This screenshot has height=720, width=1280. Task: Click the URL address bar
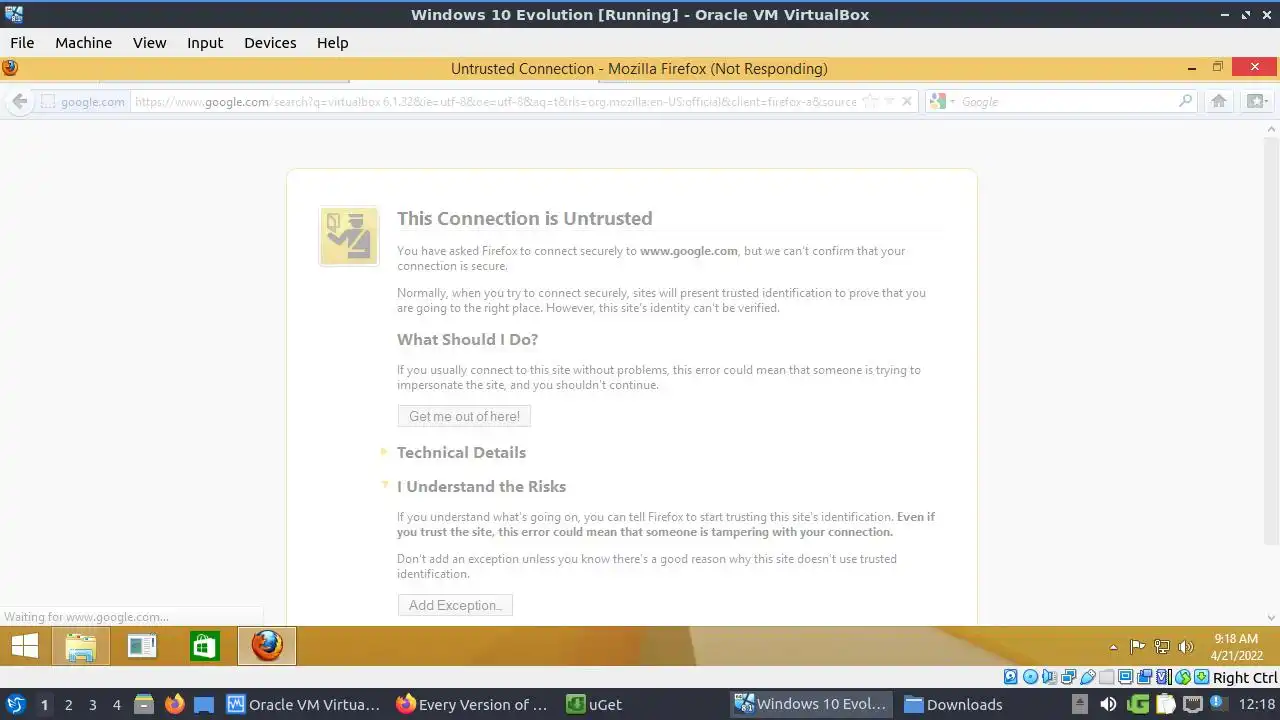tap(496, 101)
